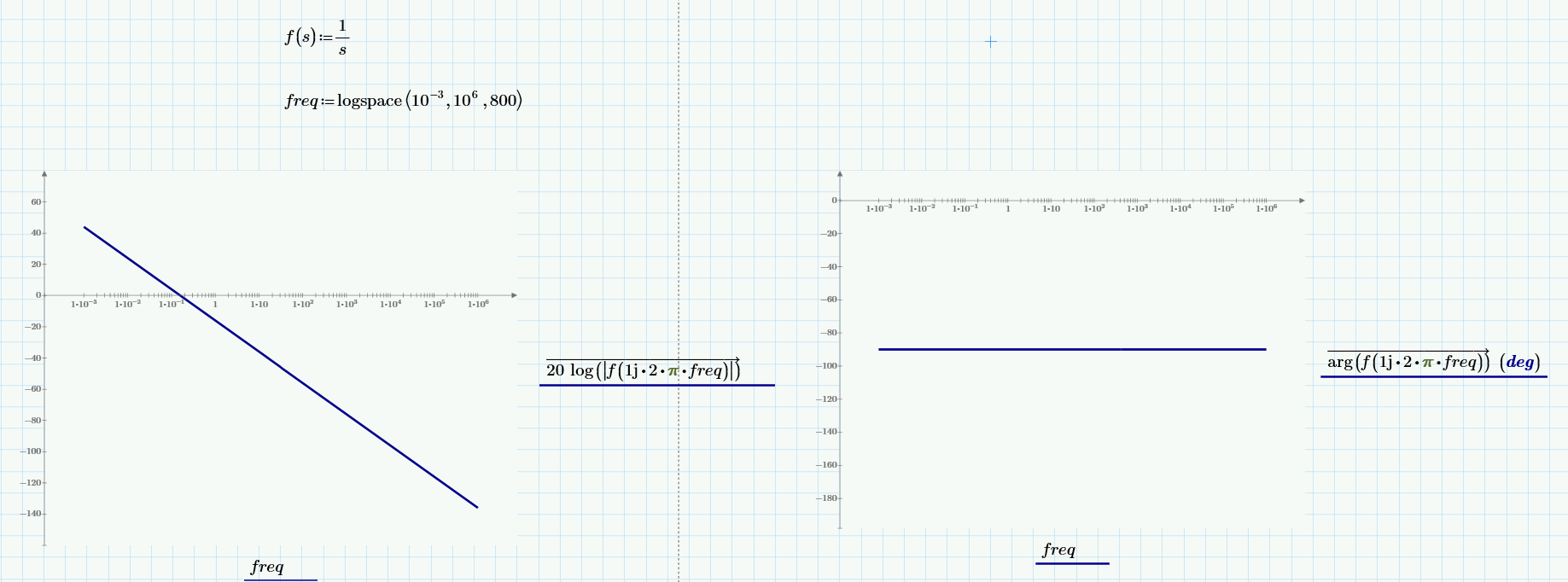
Task: Click the 800 argument in logspace
Action: coord(504,101)
